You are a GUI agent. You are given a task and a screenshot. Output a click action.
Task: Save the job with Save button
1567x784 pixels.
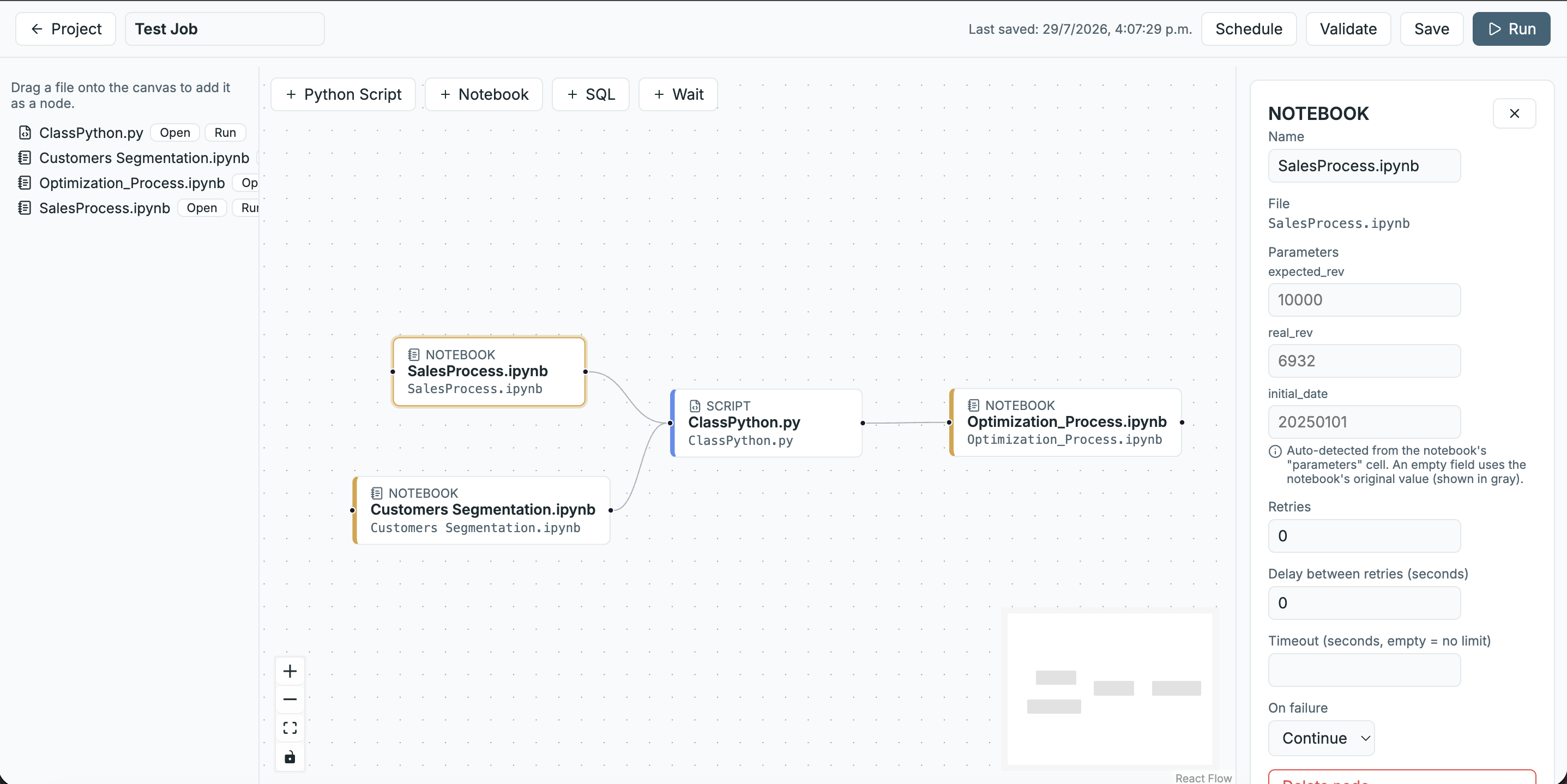(1431, 28)
